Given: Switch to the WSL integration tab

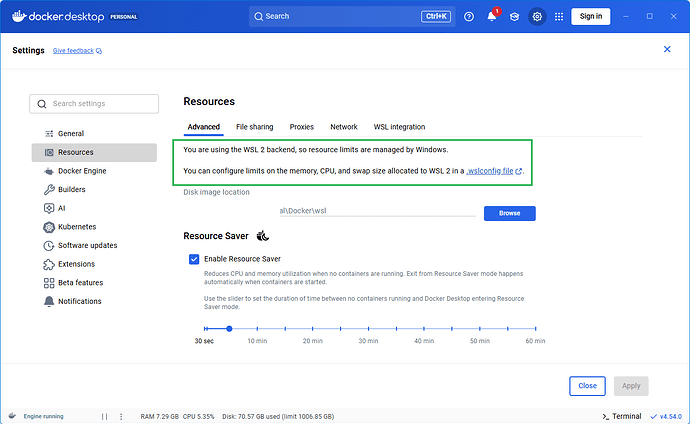Looking at the screenshot, I should [x=399, y=127].
